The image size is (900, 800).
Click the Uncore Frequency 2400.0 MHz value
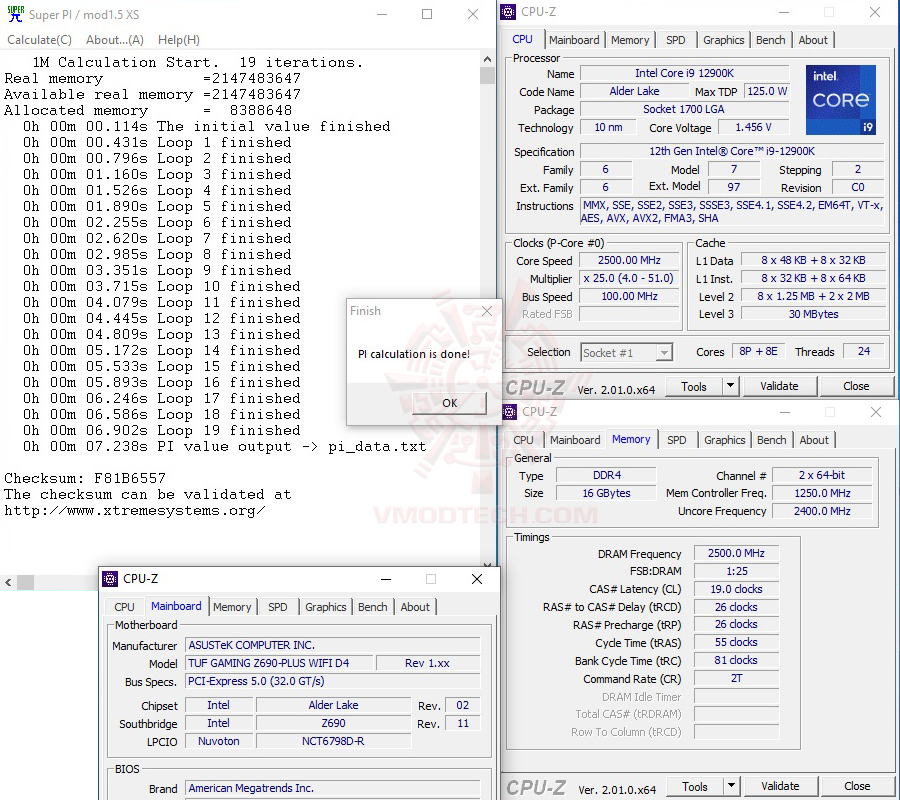tap(822, 511)
